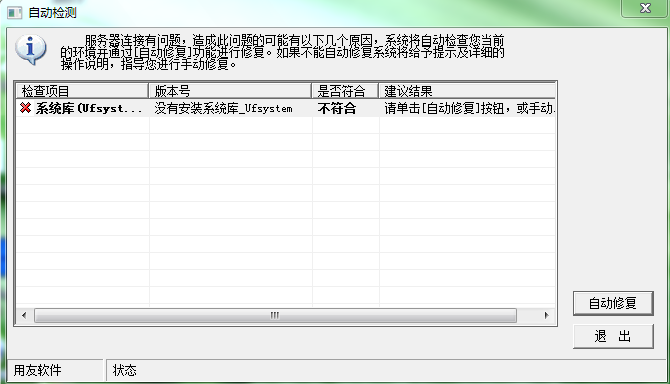The height and width of the screenshot is (384, 670).
Task: Click the horizontal scrollbar thumb
Action: tap(275, 315)
